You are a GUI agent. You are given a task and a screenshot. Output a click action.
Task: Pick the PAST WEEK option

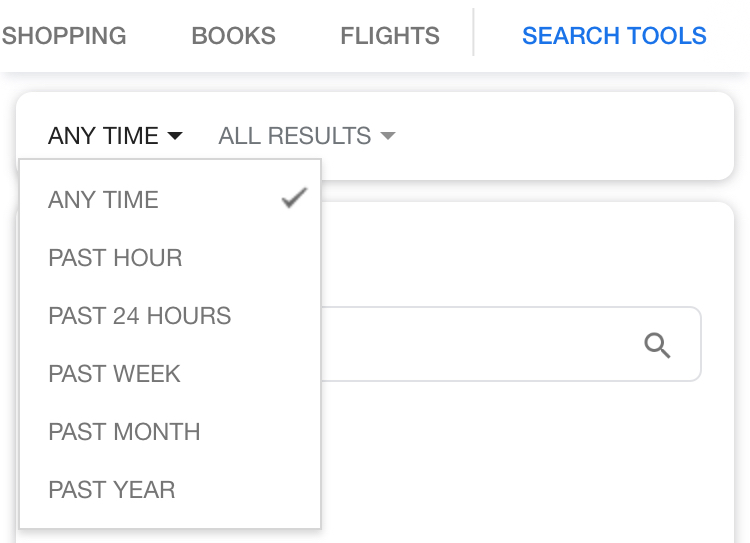[114, 374]
